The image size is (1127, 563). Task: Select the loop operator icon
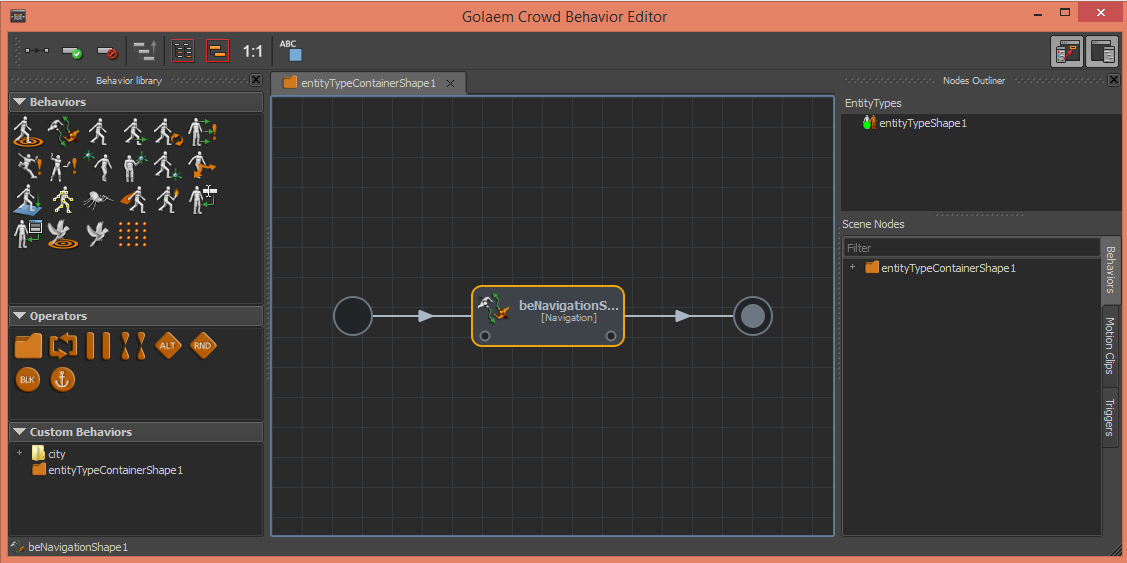[x=63, y=346]
